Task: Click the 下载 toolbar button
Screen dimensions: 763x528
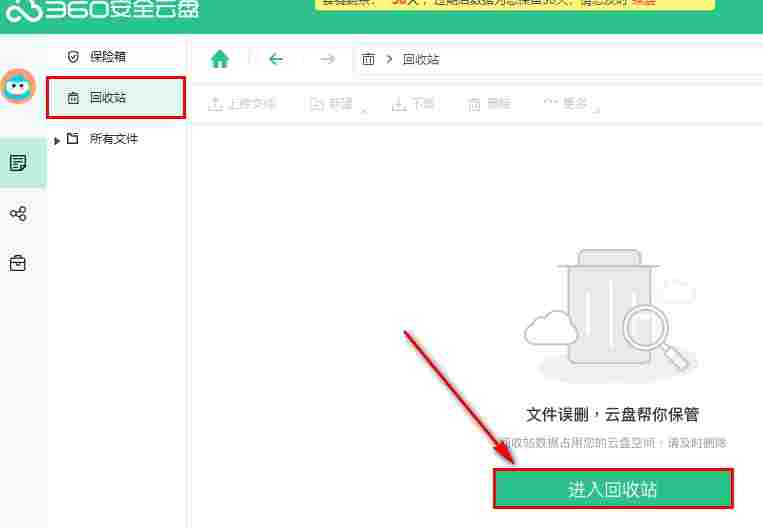Action: point(413,104)
